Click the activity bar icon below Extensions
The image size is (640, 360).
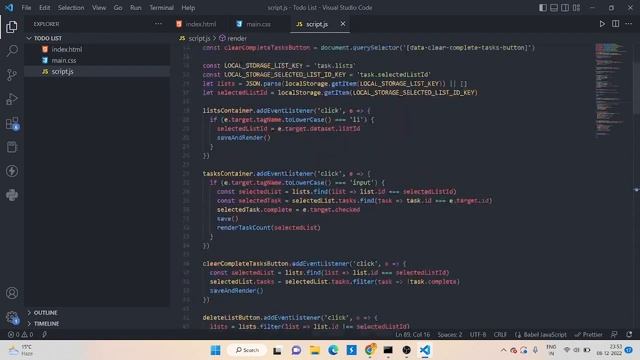pos(12,147)
